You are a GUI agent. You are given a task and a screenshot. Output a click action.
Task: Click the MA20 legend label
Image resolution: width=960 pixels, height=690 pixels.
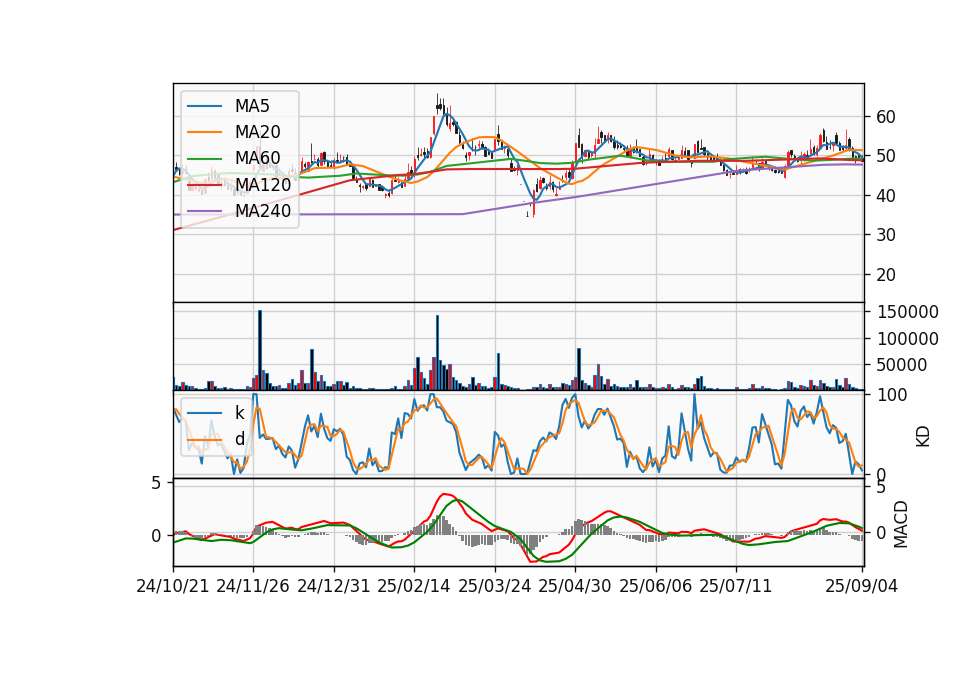pyautogui.click(x=257, y=132)
